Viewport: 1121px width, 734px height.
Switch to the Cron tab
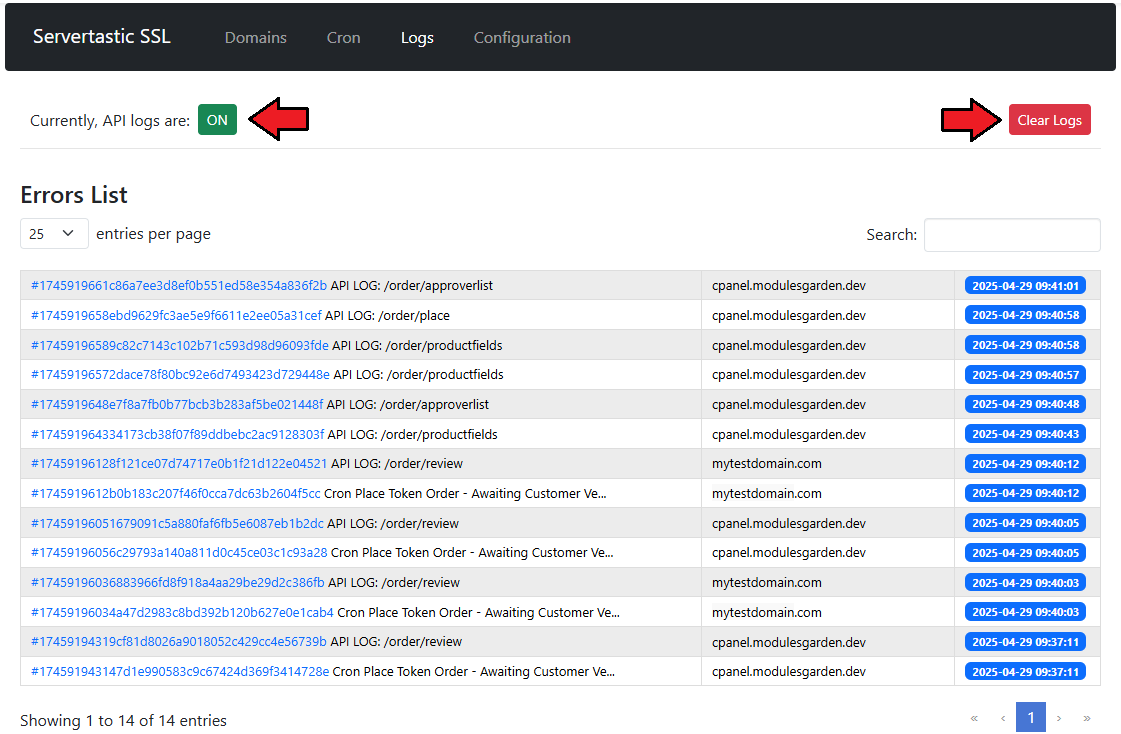[343, 38]
